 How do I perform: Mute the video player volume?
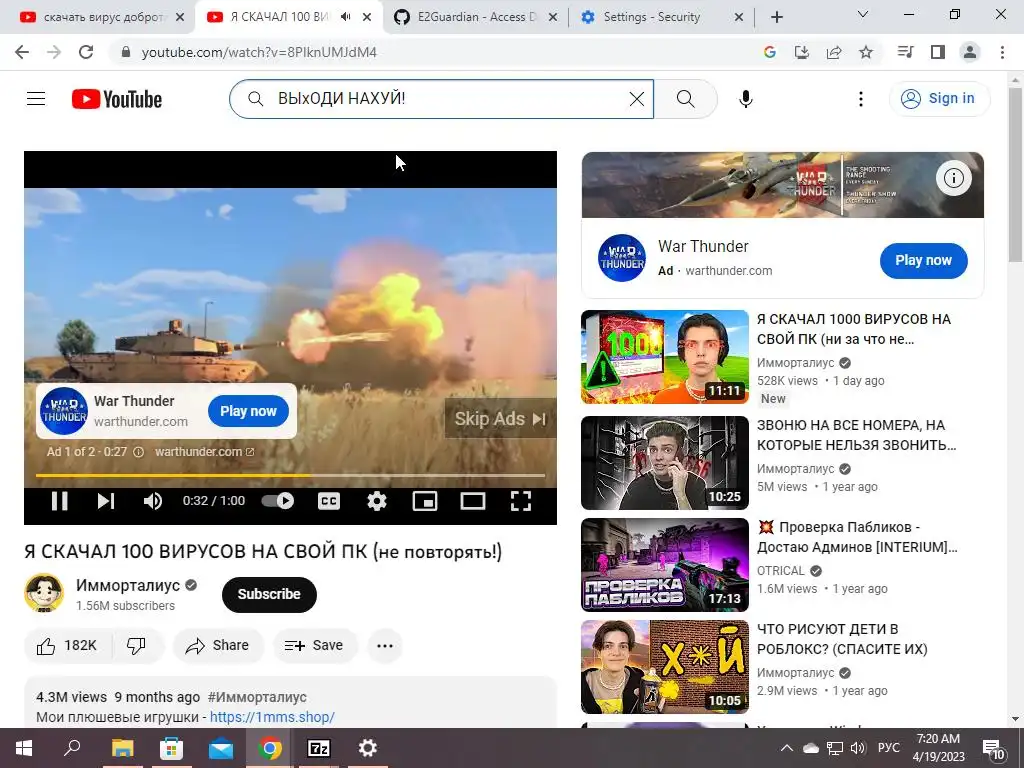(153, 501)
